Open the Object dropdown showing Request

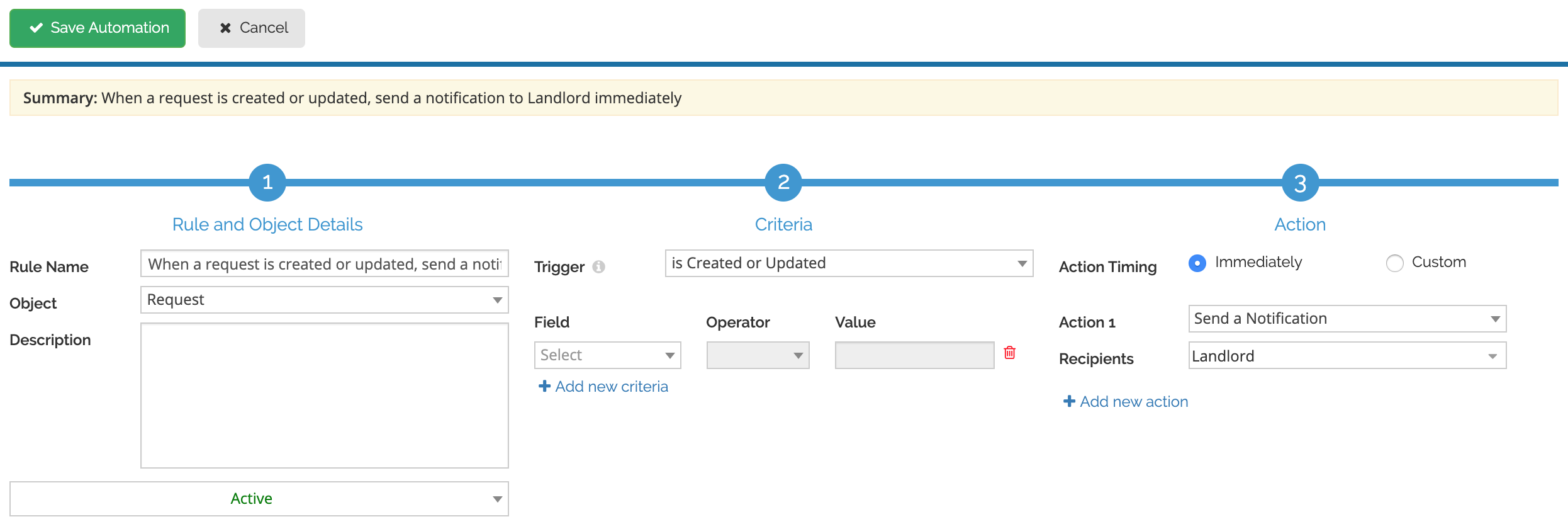(324, 300)
